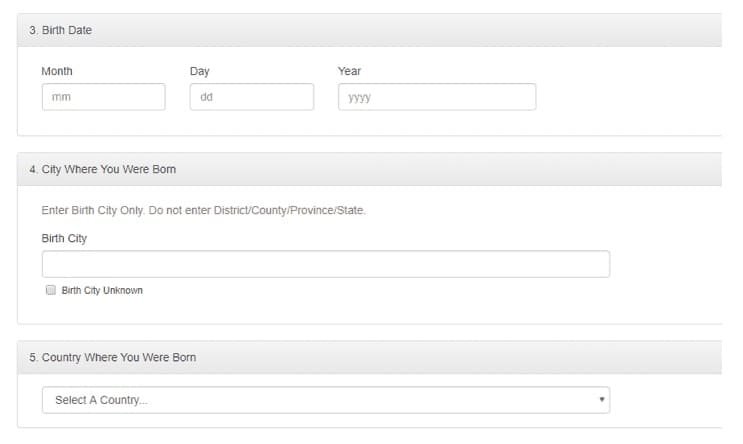This screenshot has height=444, width=743.
Task: Click the "5. Country Where You Were Born" header
Action: [113, 357]
